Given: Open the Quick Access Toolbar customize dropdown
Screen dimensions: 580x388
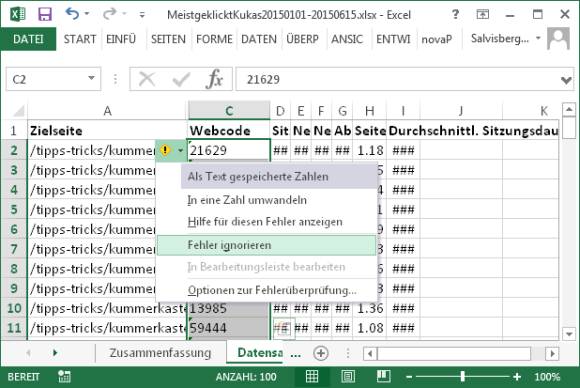Looking at the screenshot, I should click(142, 15).
